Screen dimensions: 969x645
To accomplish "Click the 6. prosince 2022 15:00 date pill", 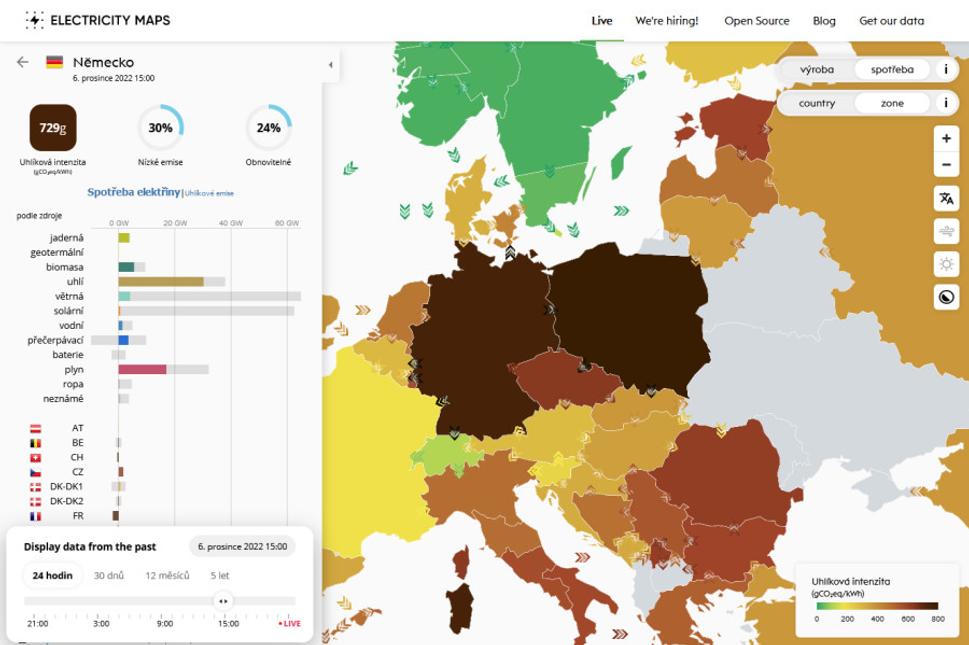I will point(242,546).
